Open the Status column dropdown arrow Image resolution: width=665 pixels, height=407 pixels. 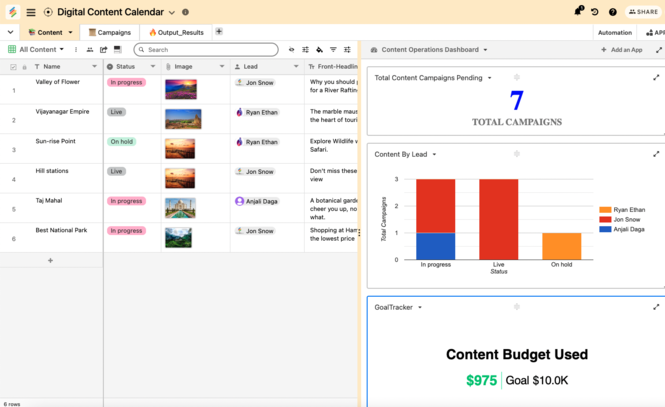tap(153, 67)
